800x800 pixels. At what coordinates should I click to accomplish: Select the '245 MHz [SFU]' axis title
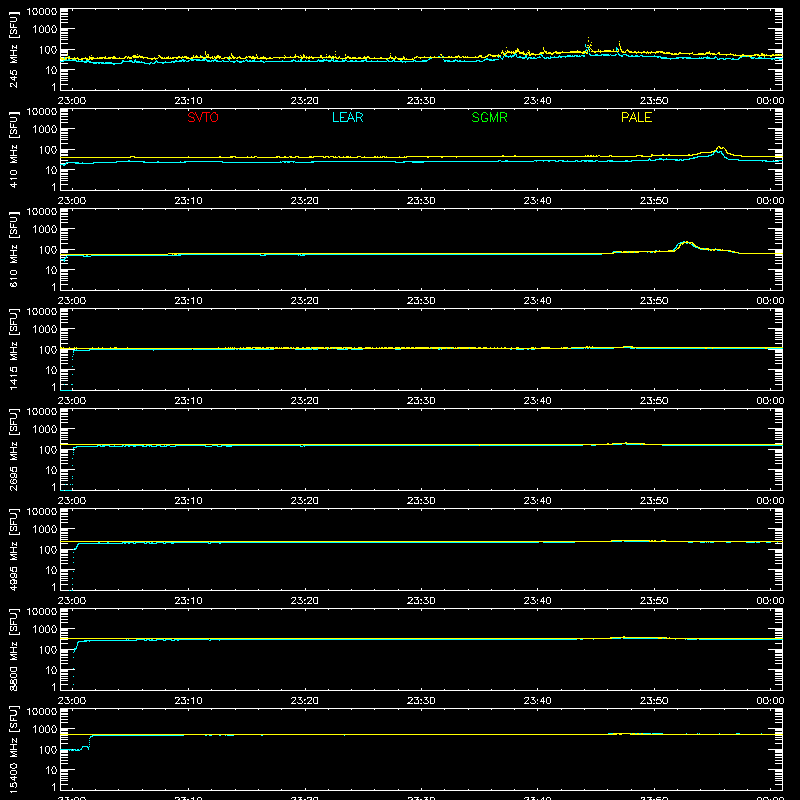pyautogui.click(x=14, y=49)
